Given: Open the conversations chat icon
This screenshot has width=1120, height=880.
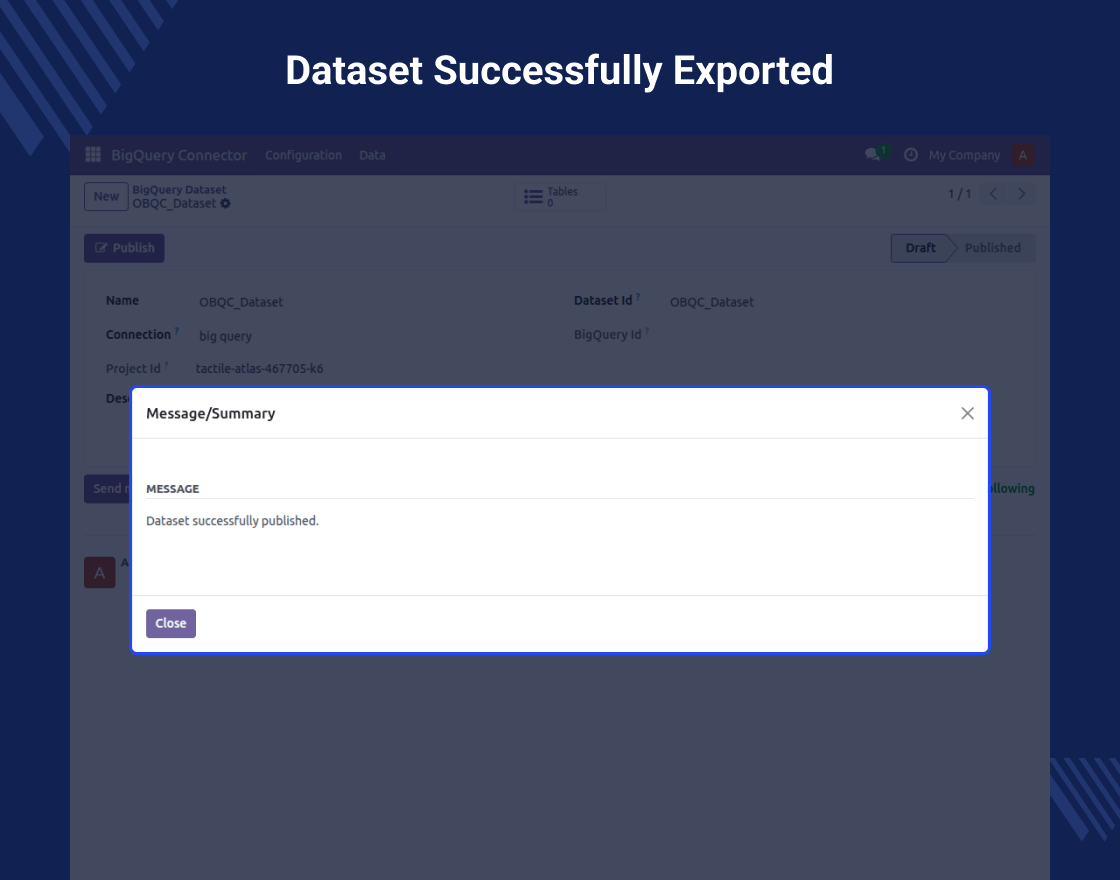Looking at the screenshot, I should pyautogui.click(x=873, y=154).
